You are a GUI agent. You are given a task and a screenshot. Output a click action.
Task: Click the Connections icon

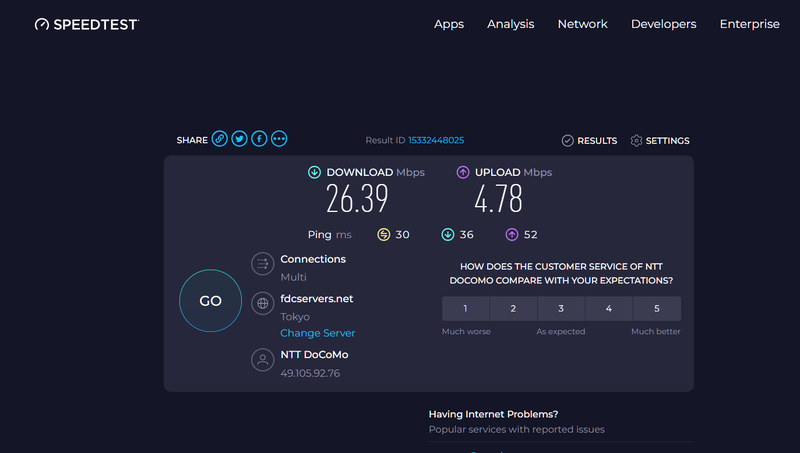263,264
